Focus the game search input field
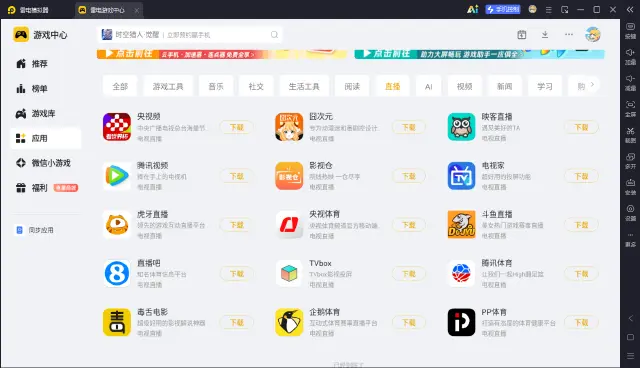Viewport: 640px width, 368px height. coord(190,35)
